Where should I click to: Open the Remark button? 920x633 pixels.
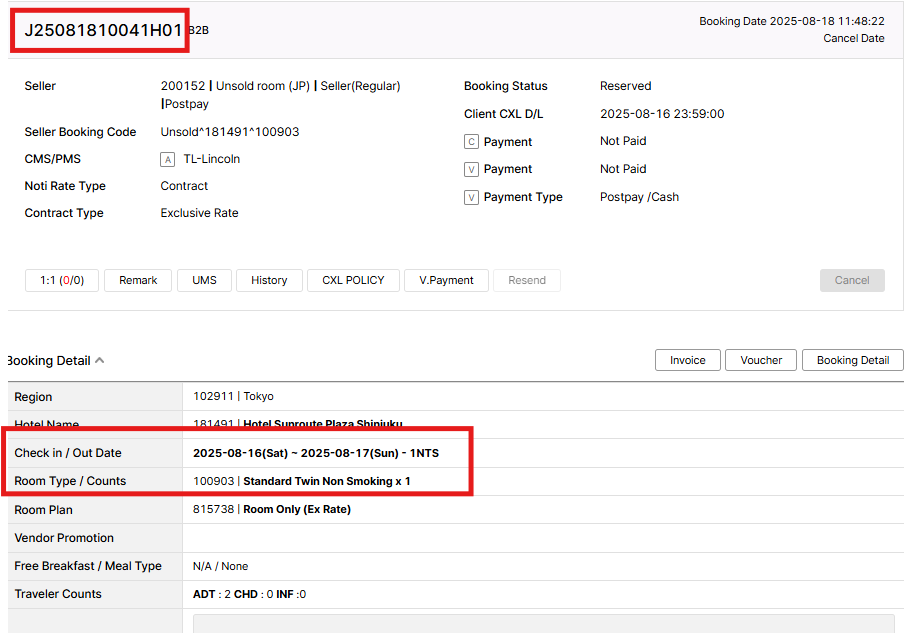pos(138,281)
